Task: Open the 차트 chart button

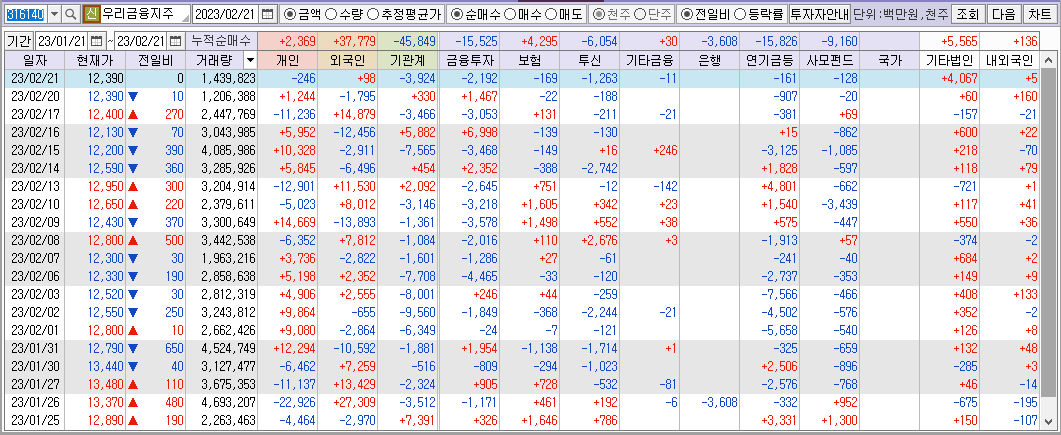Action: (1039, 14)
